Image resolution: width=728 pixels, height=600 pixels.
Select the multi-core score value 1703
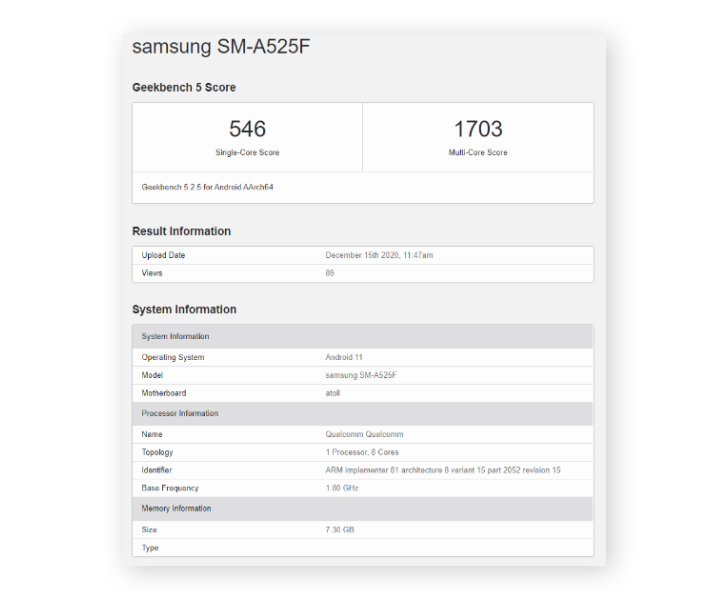(x=477, y=129)
